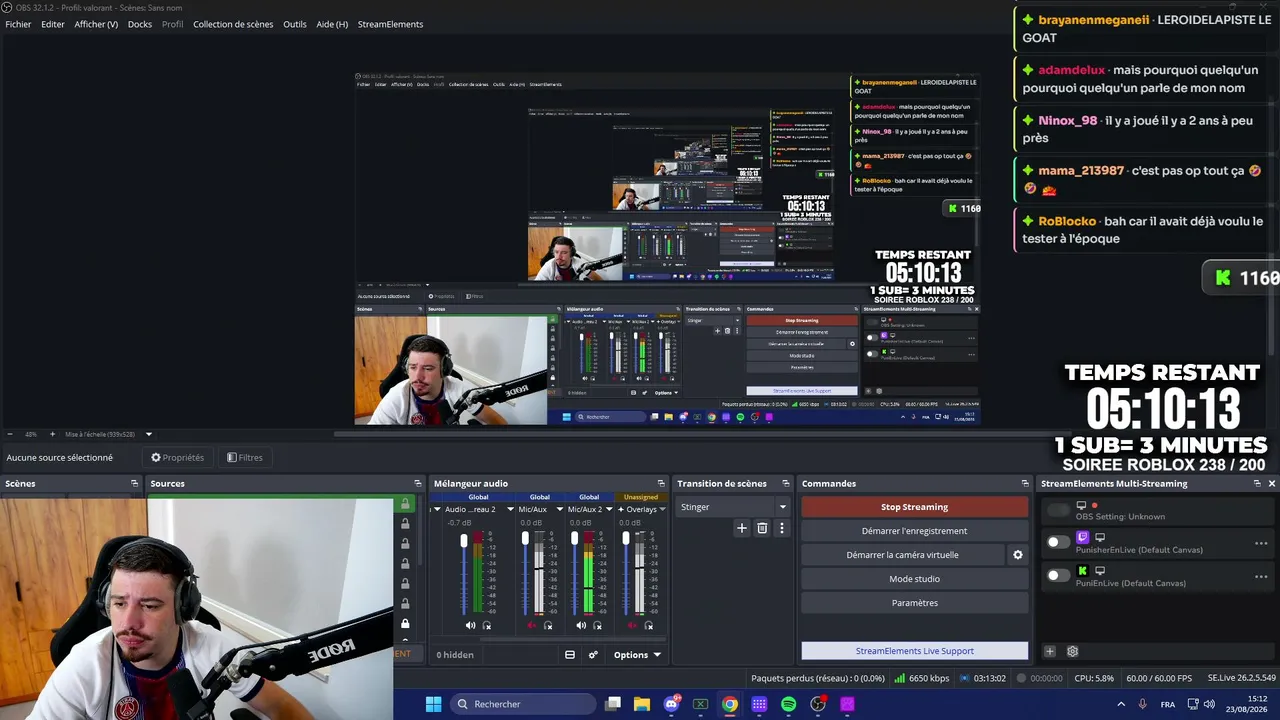Open advanced audio properties gears icon
The image size is (1280, 720).
coord(593,655)
